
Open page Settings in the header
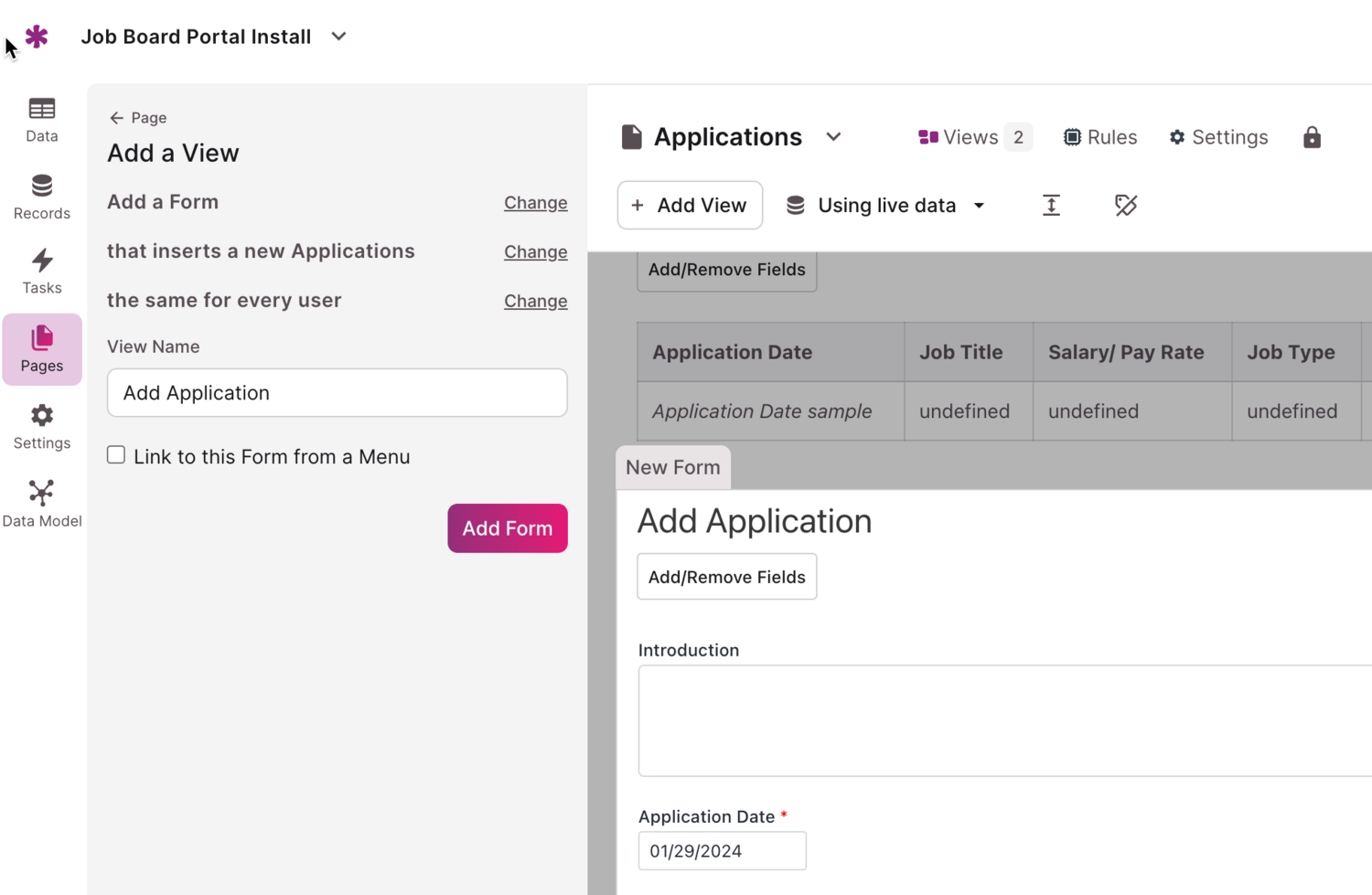point(1218,137)
